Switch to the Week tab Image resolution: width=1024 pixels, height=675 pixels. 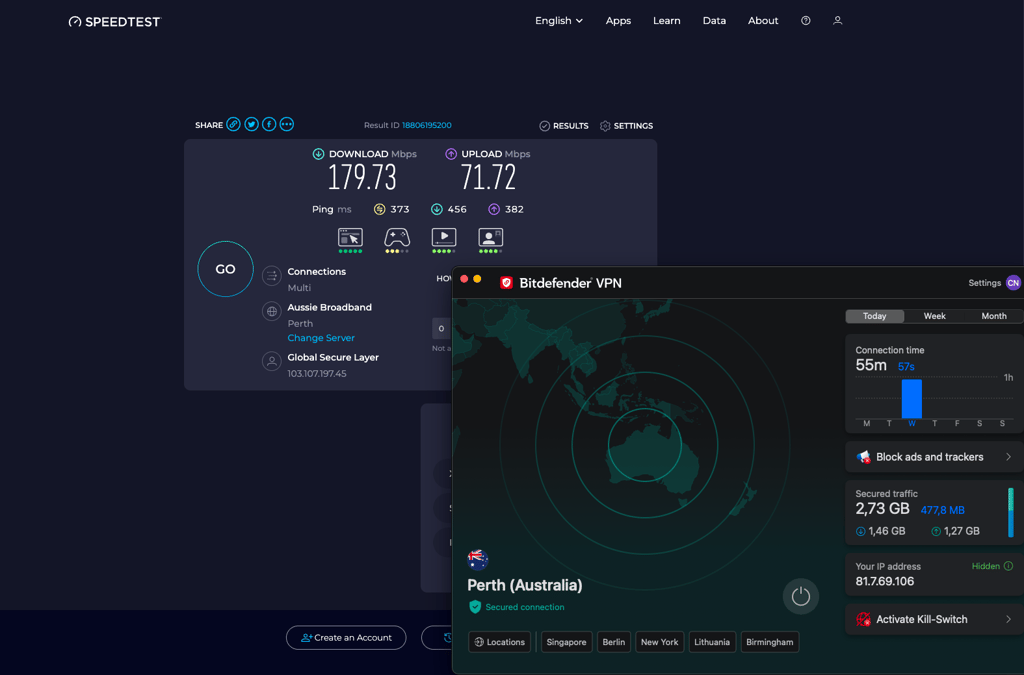click(935, 316)
